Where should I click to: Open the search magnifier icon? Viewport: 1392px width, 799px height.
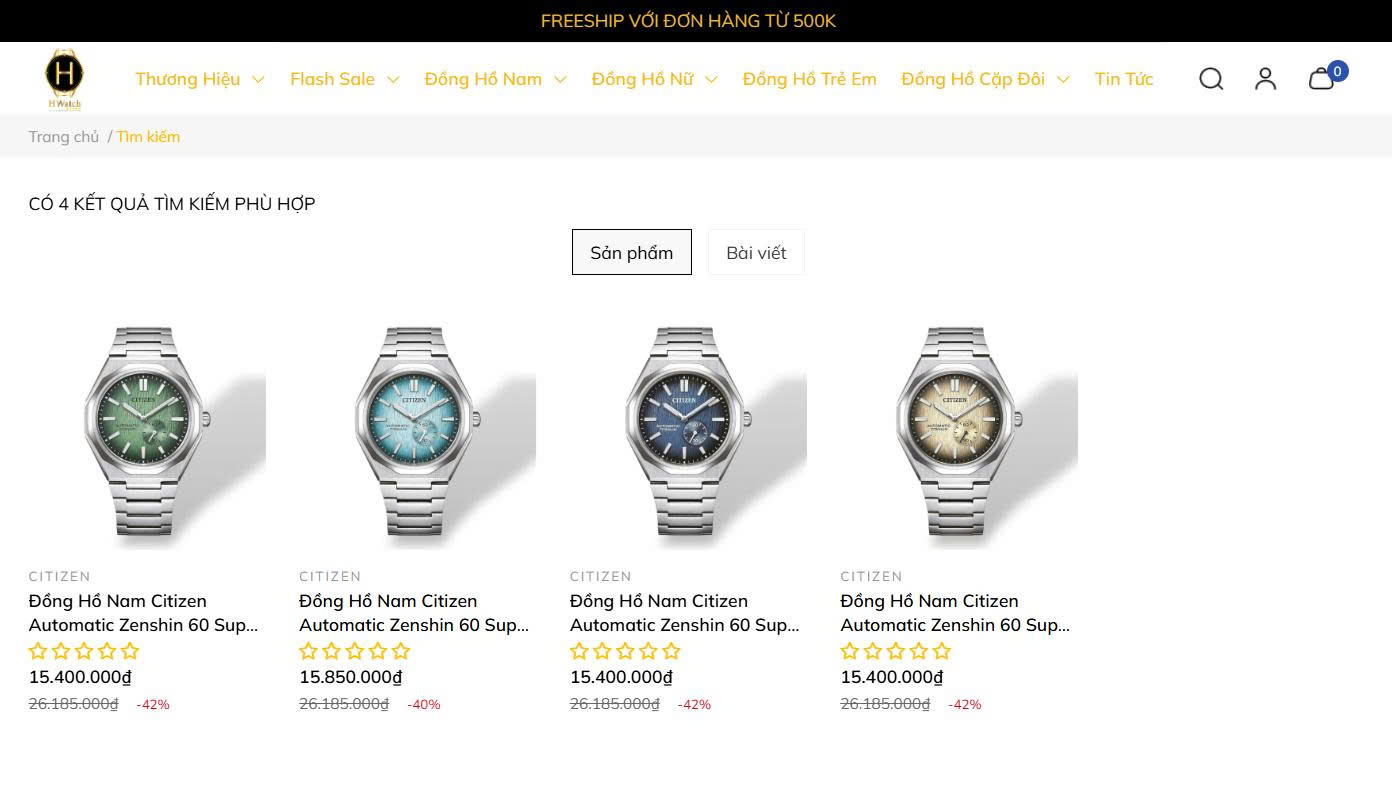click(1211, 79)
